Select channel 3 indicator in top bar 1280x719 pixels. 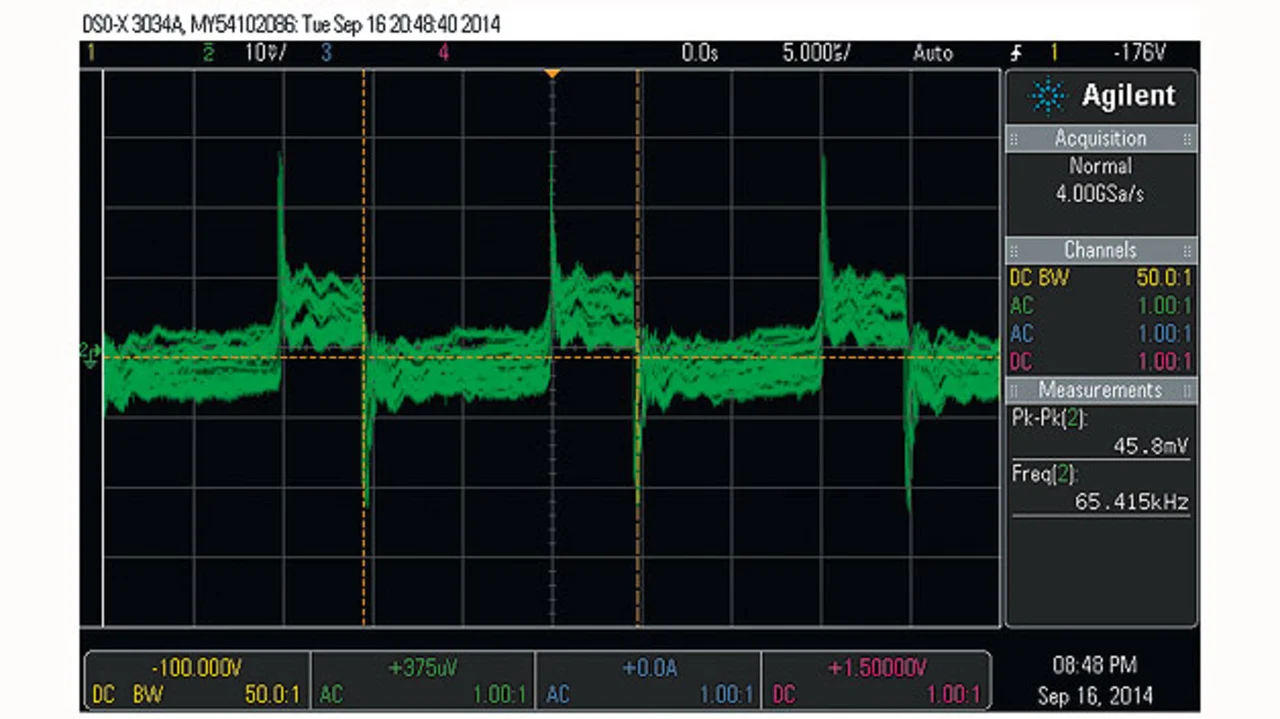[326, 53]
